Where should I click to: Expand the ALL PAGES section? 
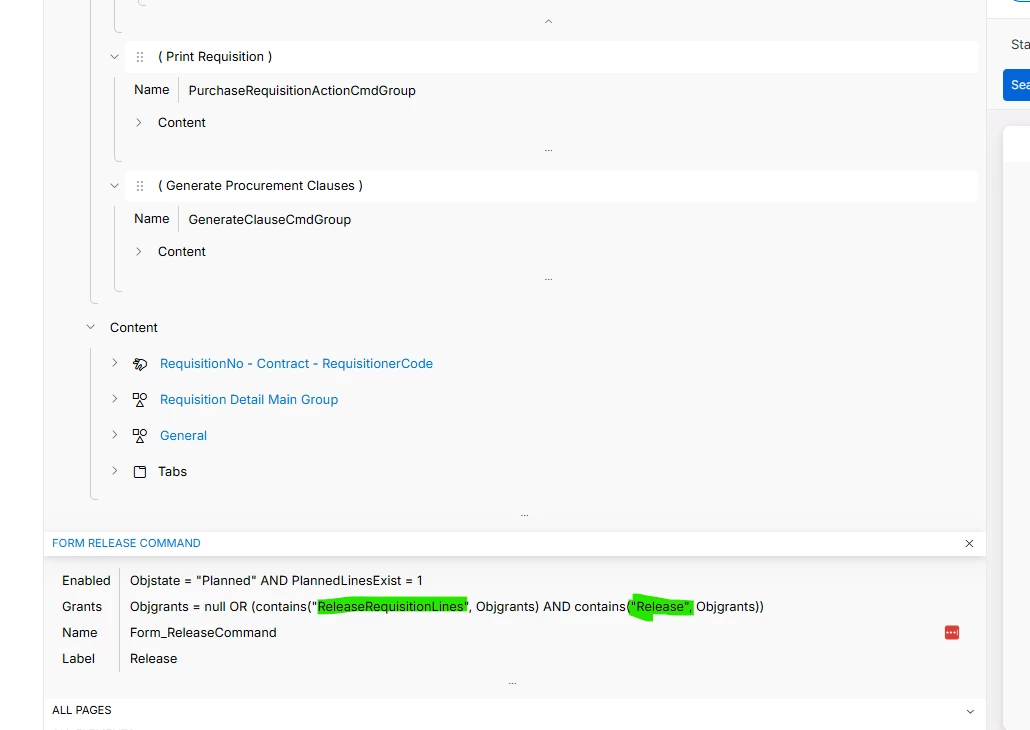(970, 711)
